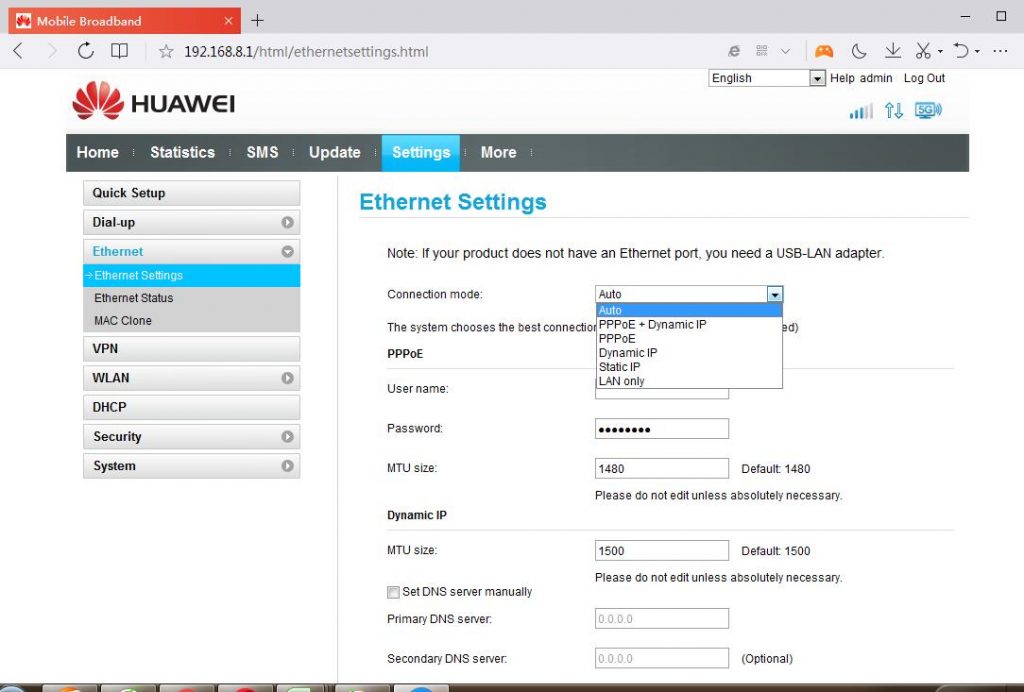Screen dimensions: 1024x692
Task: Open the SMS menu item
Action: coord(262,152)
